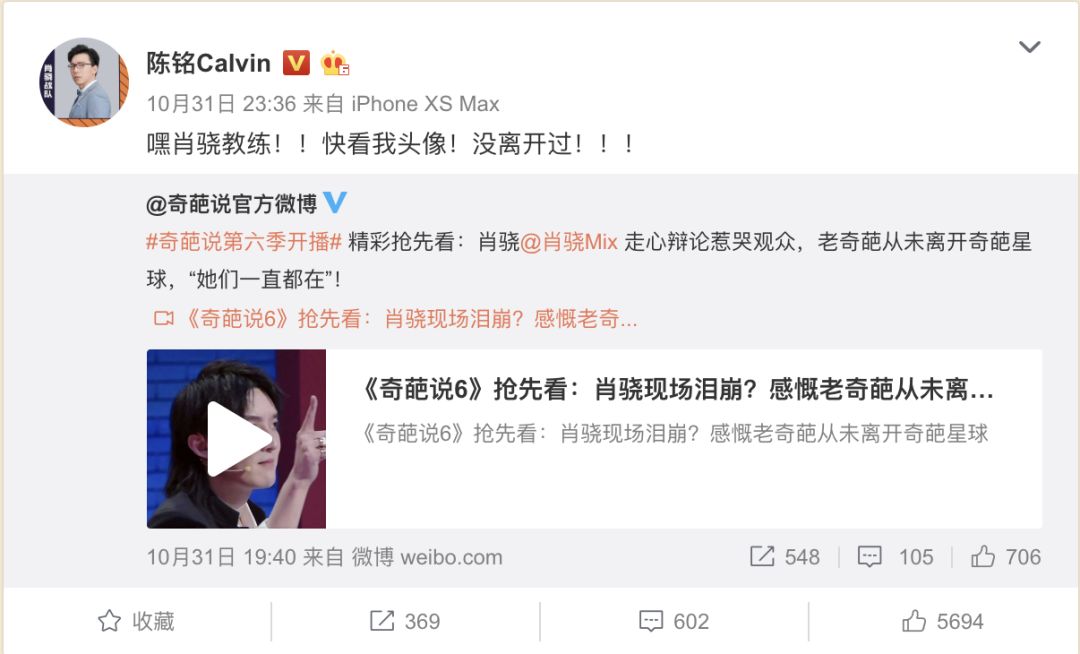Viewport: 1080px width, 654px height.
Task: Open 陈铭Calvin's profile avatar
Action: [84, 82]
